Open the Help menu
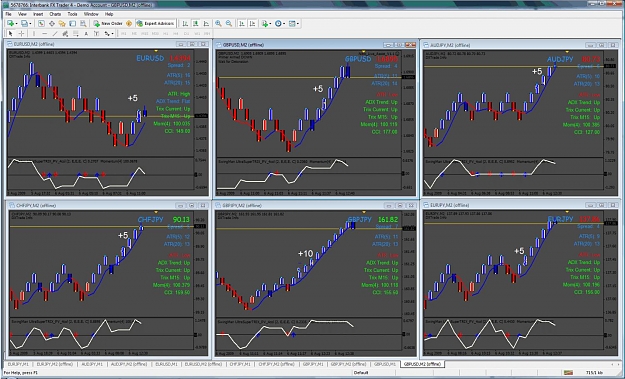625x379 pixels. tap(109, 14)
